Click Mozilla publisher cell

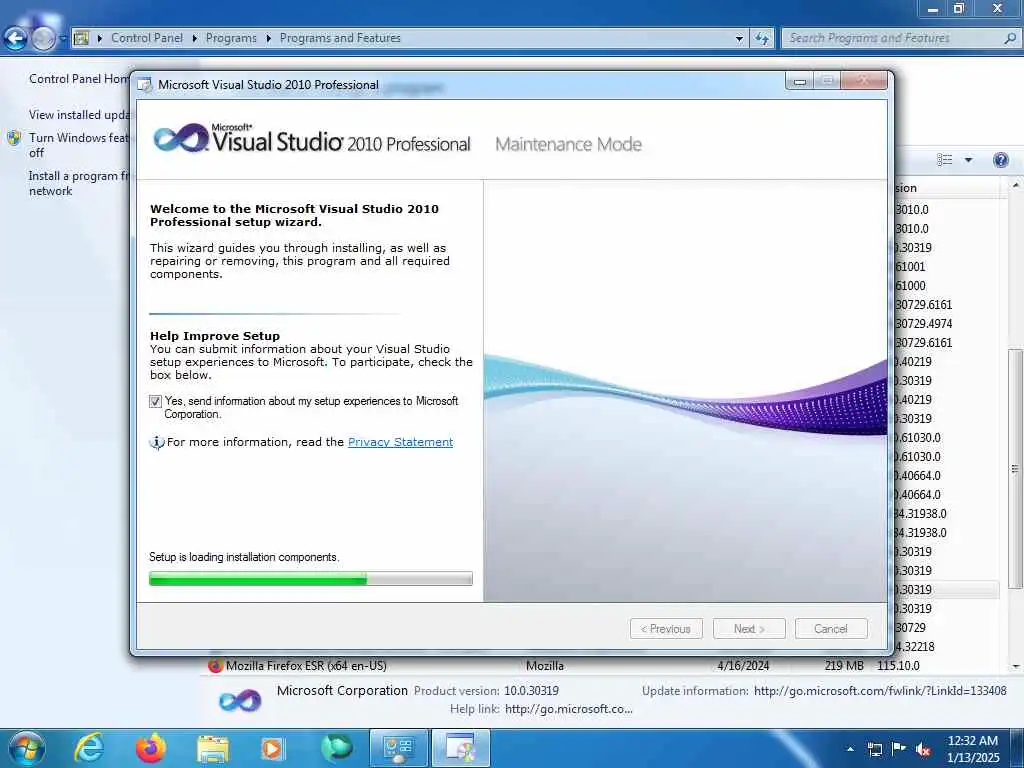click(545, 665)
